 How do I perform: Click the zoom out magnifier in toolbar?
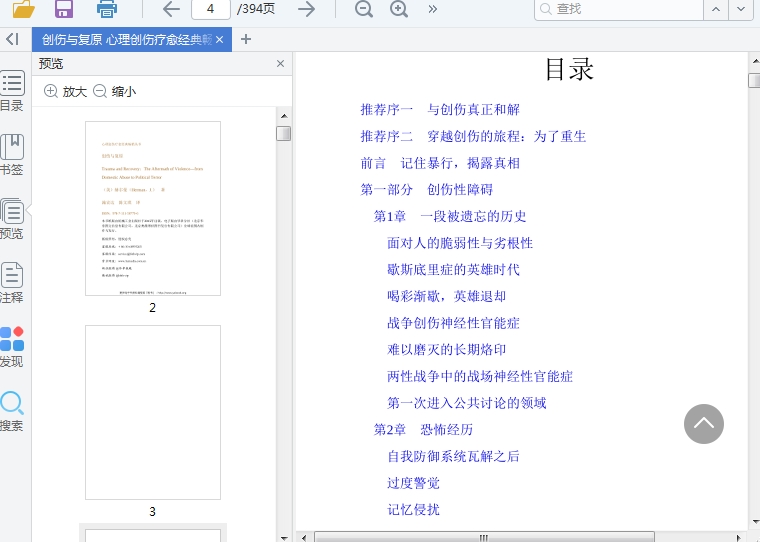pyautogui.click(x=364, y=9)
